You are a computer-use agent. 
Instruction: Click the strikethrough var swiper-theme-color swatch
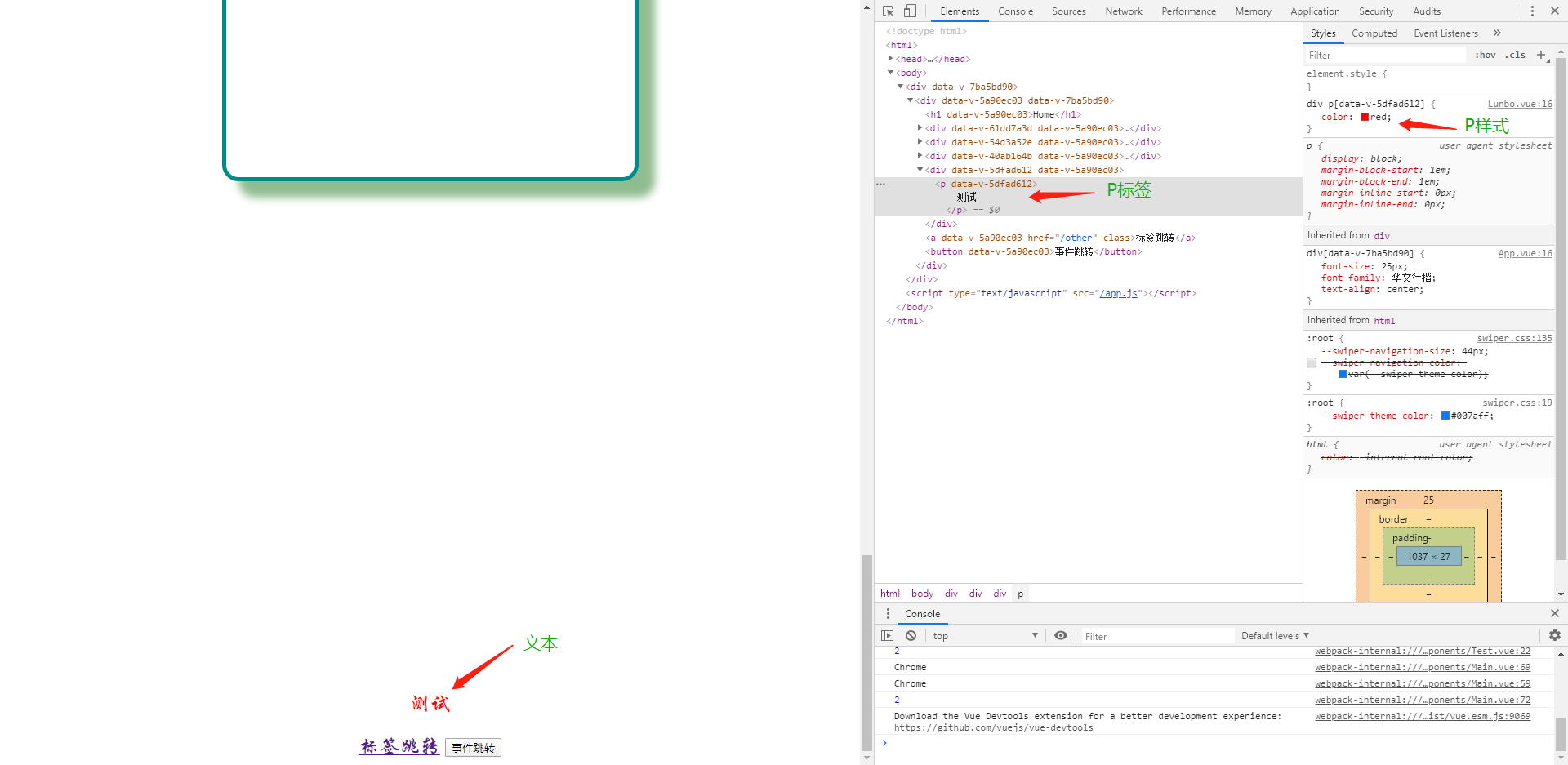coord(1343,374)
